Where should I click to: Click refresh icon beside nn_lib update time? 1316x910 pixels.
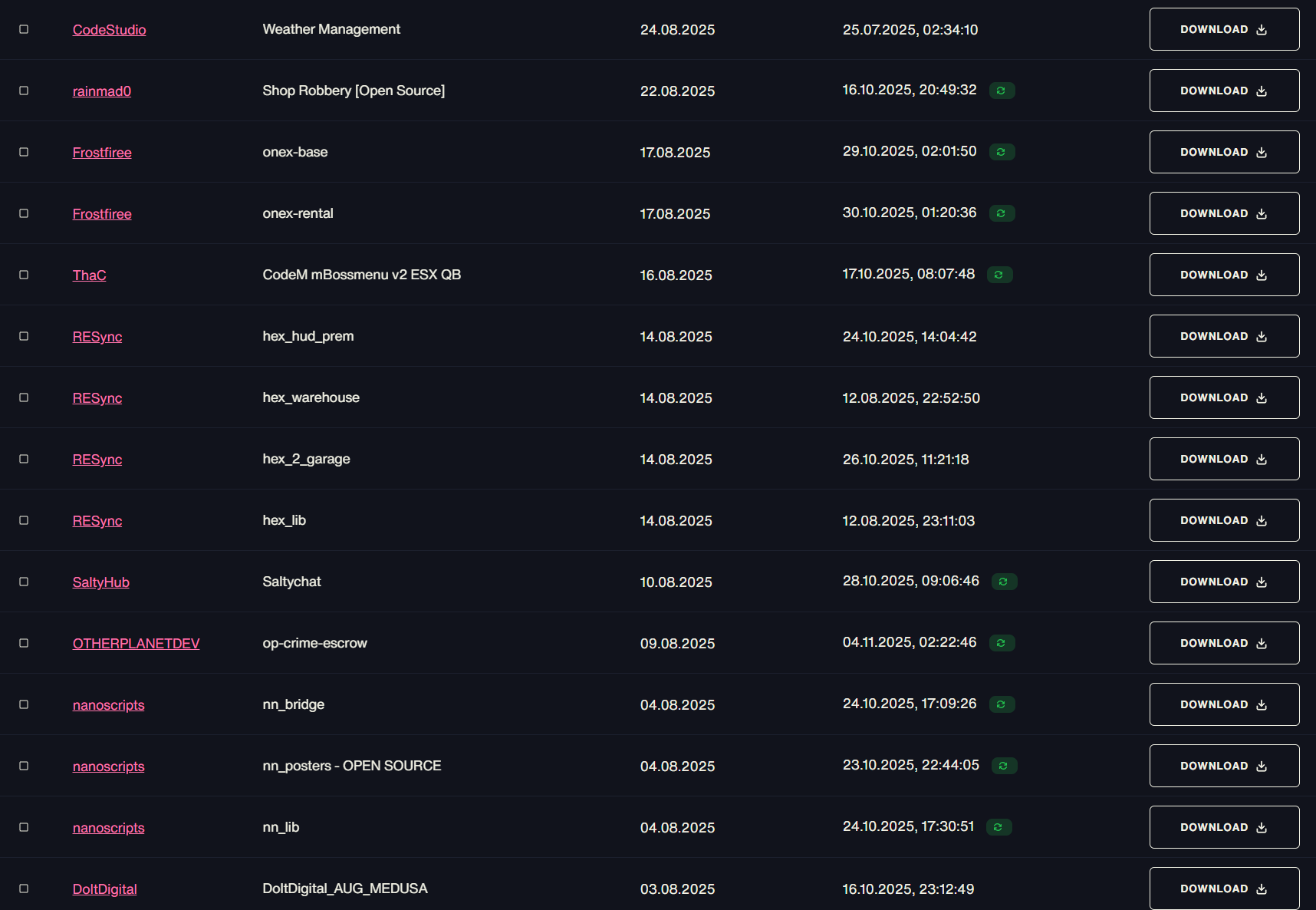tap(999, 827)
